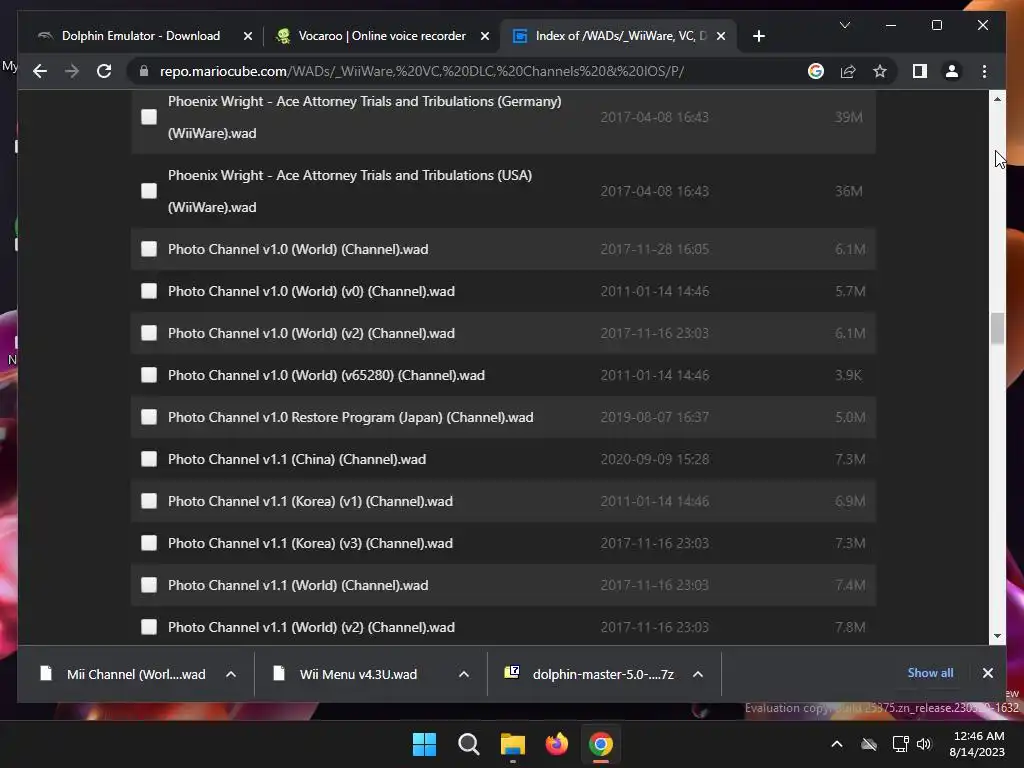Viewport: 1024px width, 768px height.
Task: Open Photo Channel v1.0 (World) (v65280) link
Action: [326, 375]
